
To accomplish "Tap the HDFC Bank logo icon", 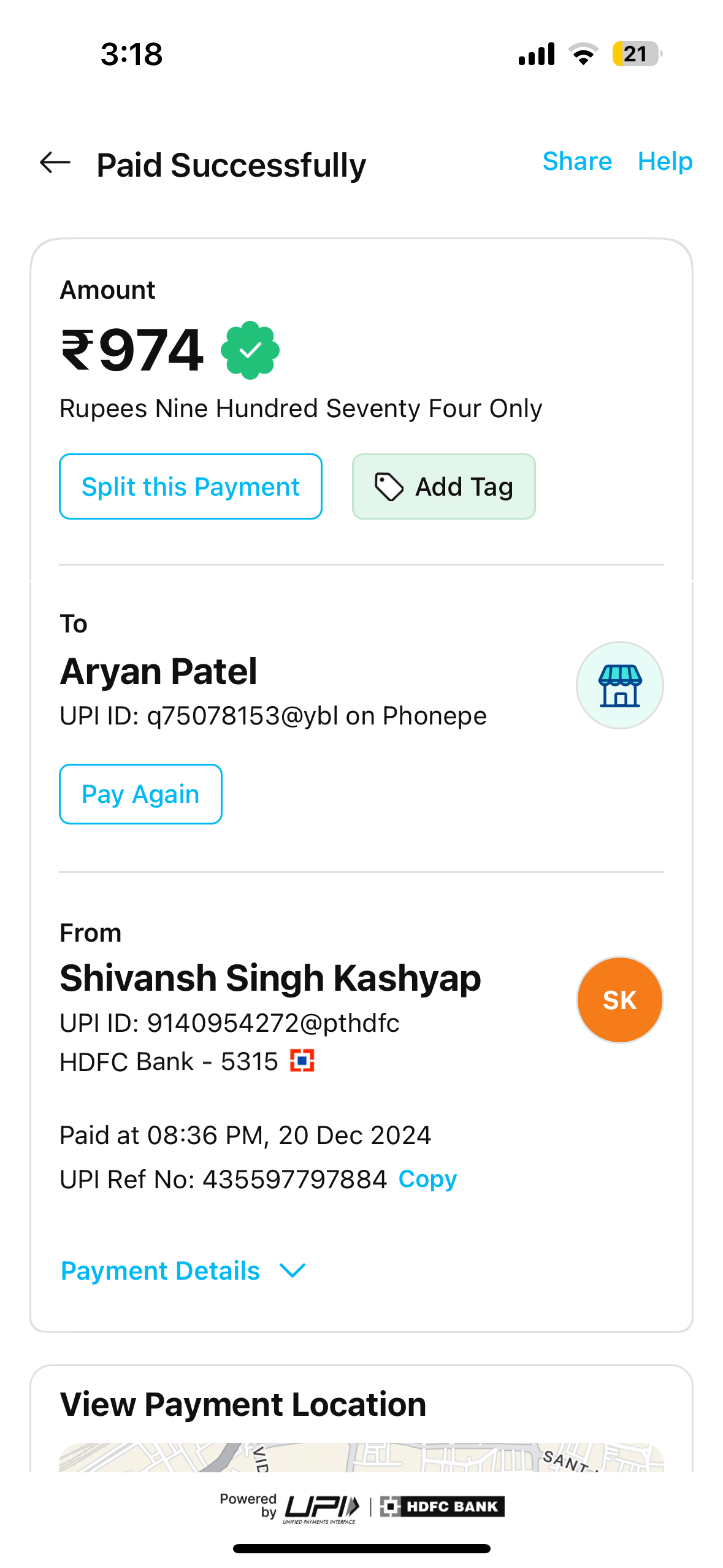I will [x=302, y=1061].
